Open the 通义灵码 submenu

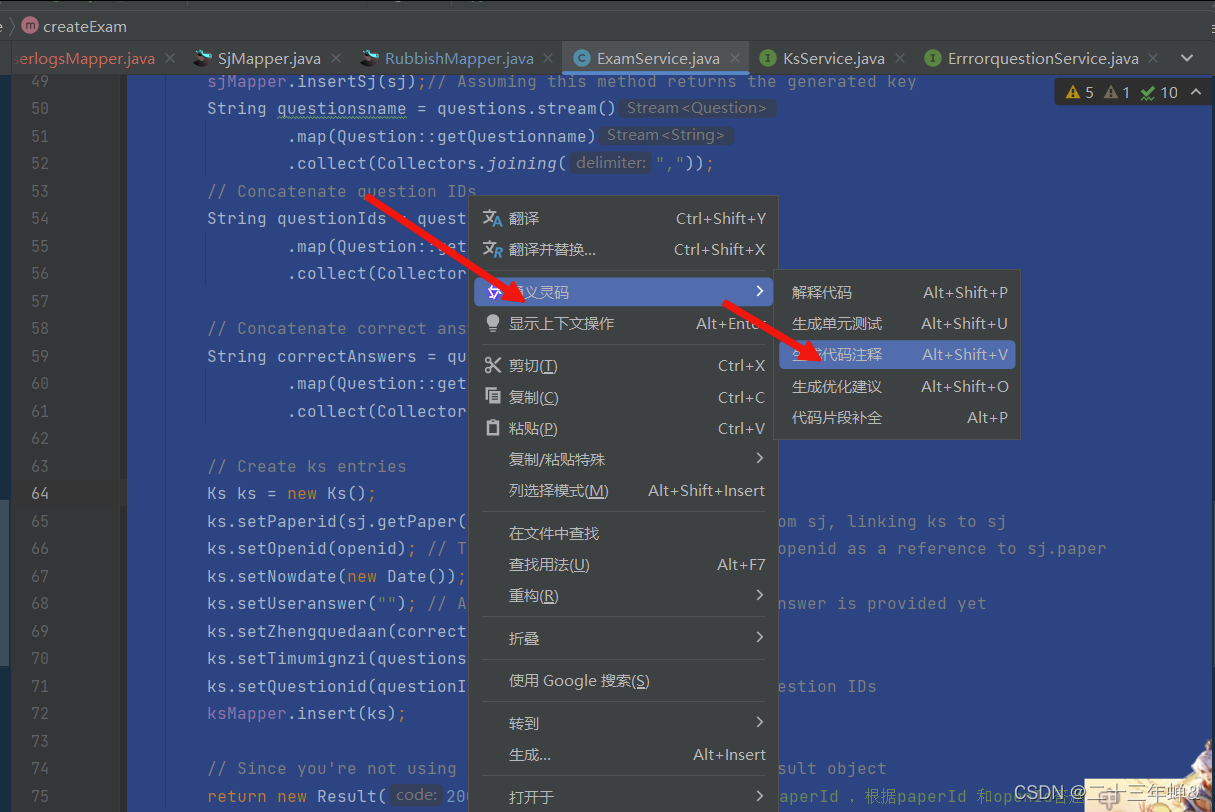click(624, 291)
